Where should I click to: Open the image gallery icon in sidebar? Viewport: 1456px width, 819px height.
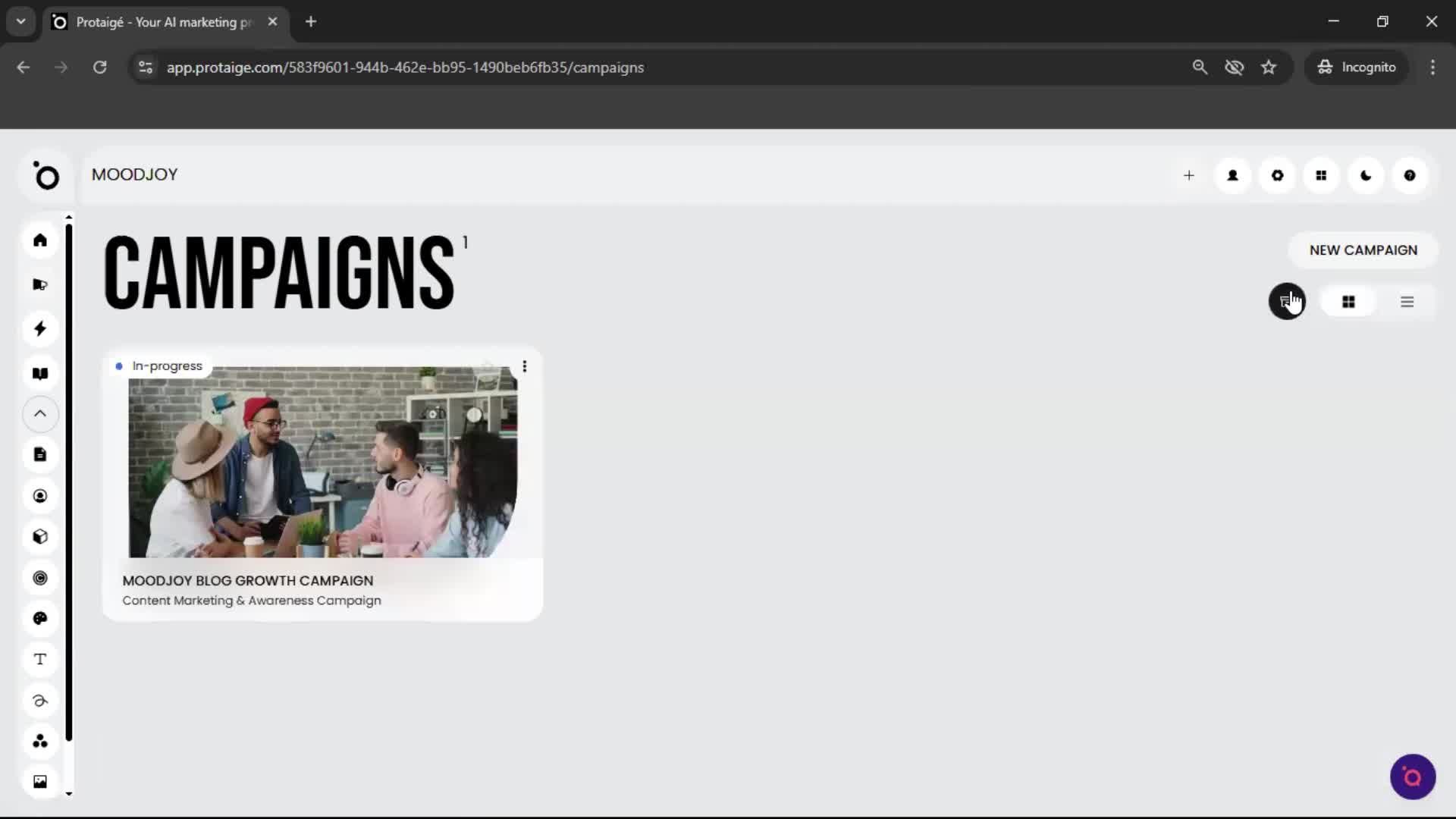point(39,781)
